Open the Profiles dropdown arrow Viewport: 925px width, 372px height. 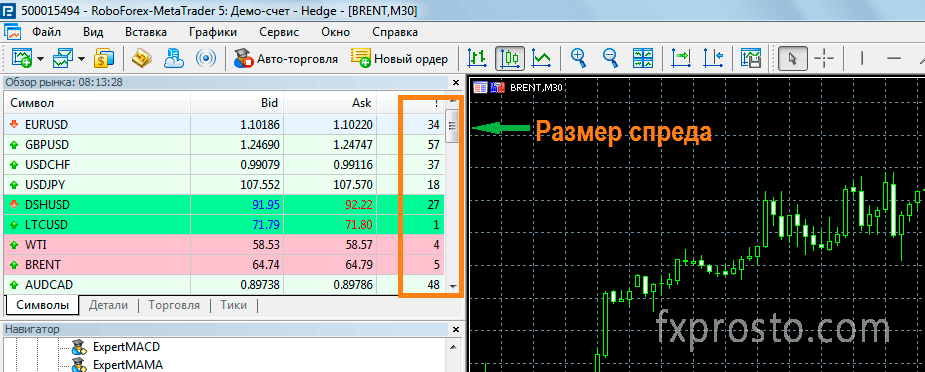tap(81, 59)
